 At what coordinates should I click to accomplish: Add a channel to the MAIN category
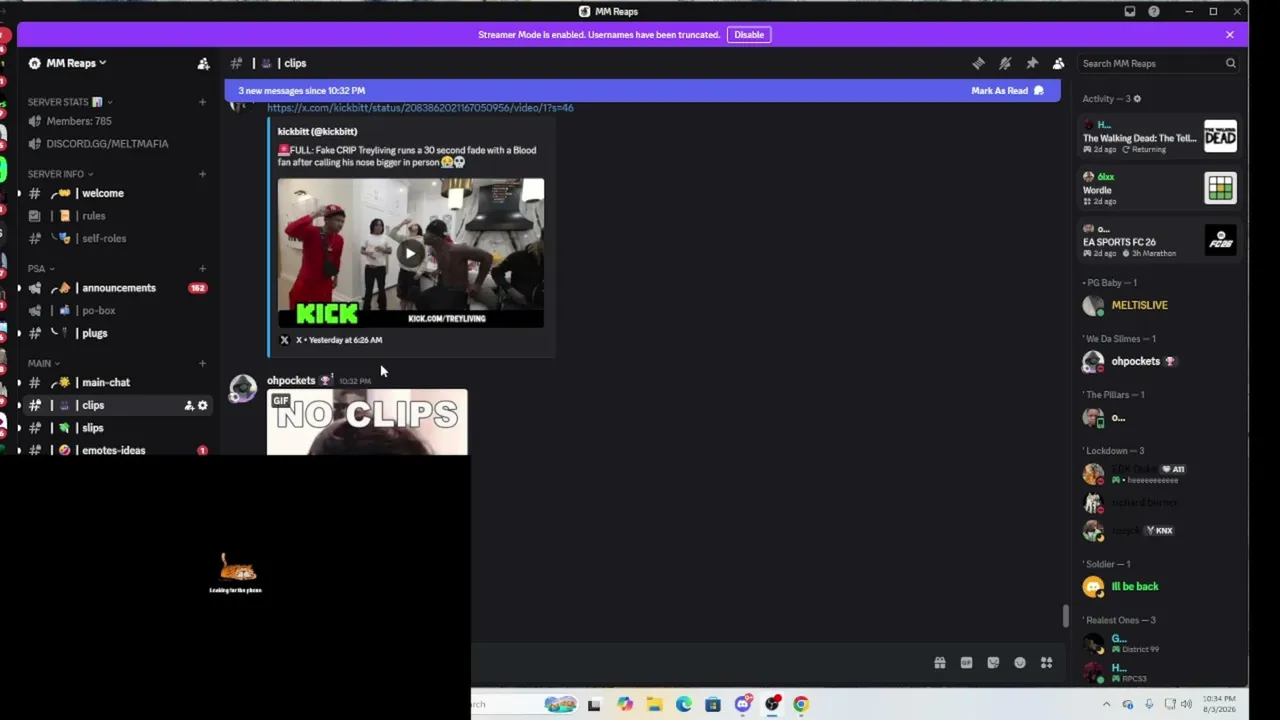pyautogui.click(x=202, y=363)
